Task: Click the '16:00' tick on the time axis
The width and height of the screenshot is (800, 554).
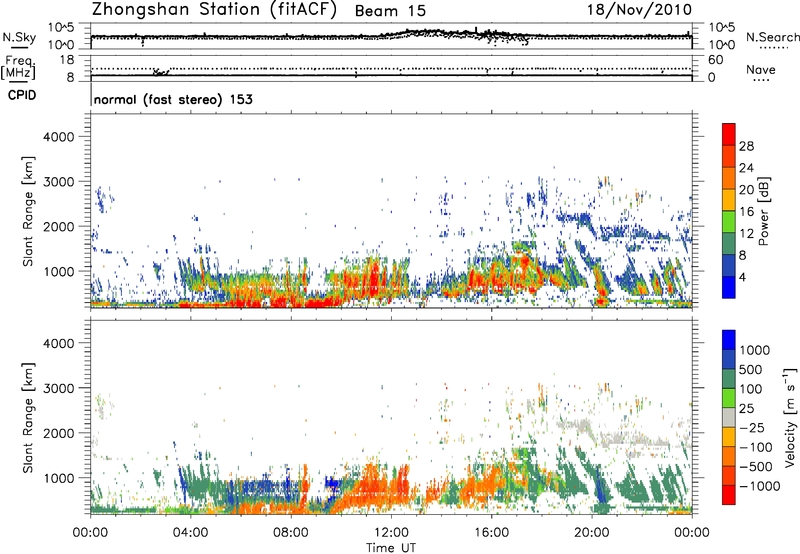Action: (x=491, y=533)
